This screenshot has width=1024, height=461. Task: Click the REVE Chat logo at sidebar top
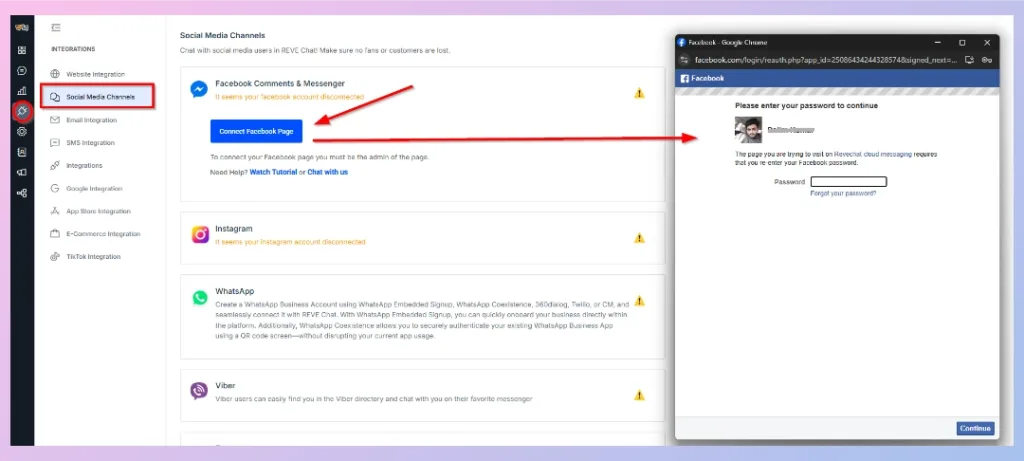22,27
